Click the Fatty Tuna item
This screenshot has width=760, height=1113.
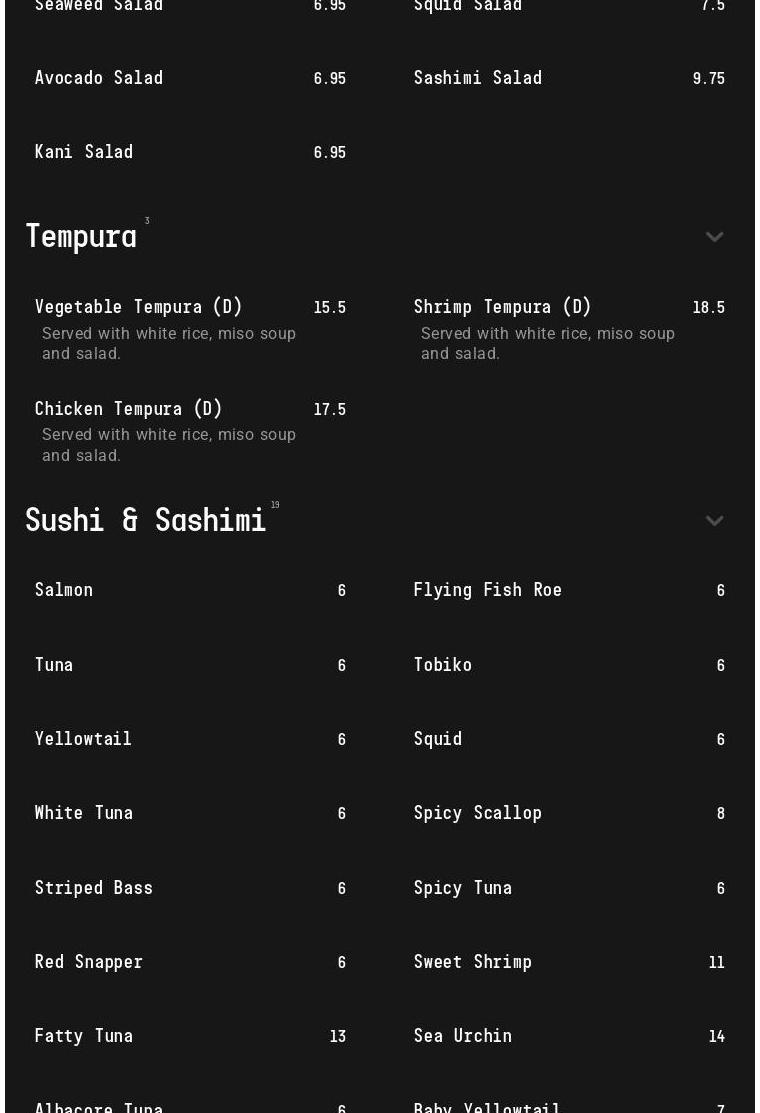[84, 1036]
